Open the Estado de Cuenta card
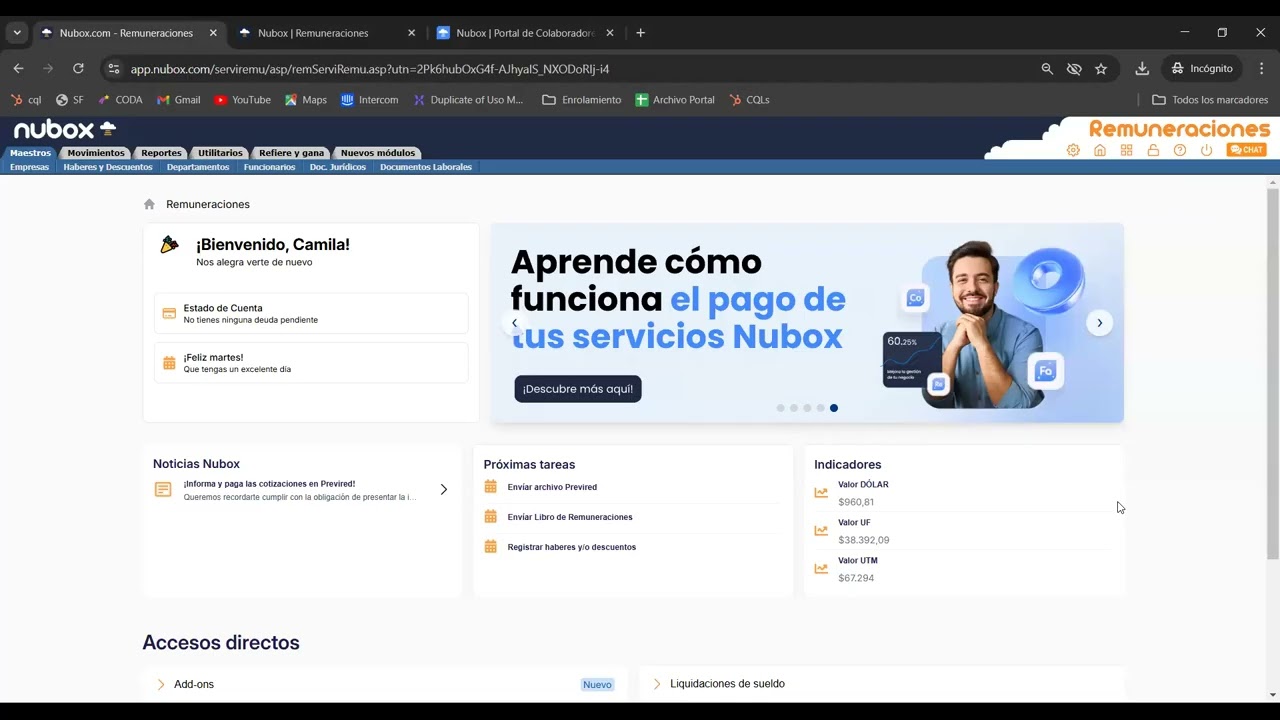 click(x=311, y=313)
